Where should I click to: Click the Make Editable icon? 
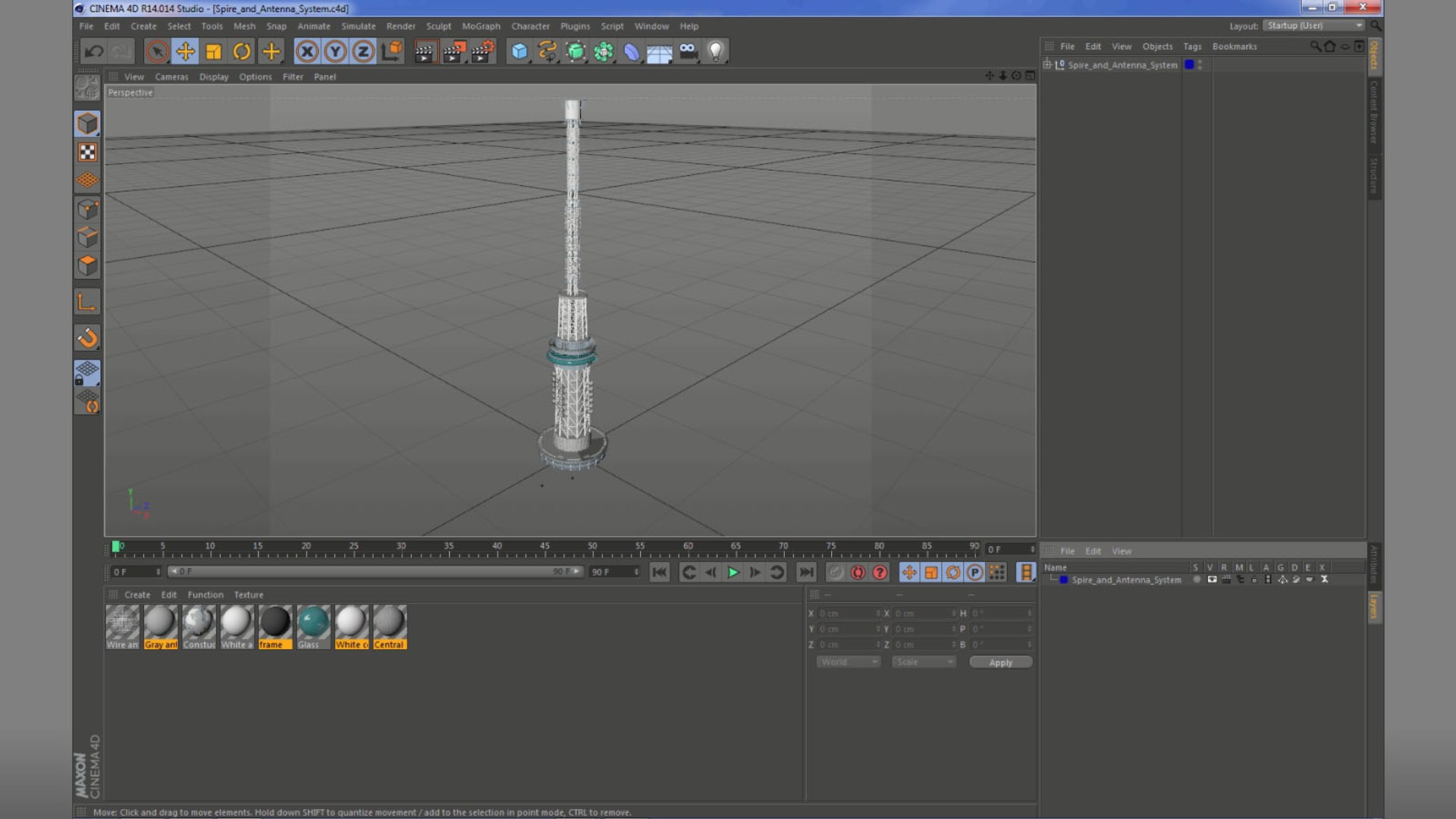point(87,88)
